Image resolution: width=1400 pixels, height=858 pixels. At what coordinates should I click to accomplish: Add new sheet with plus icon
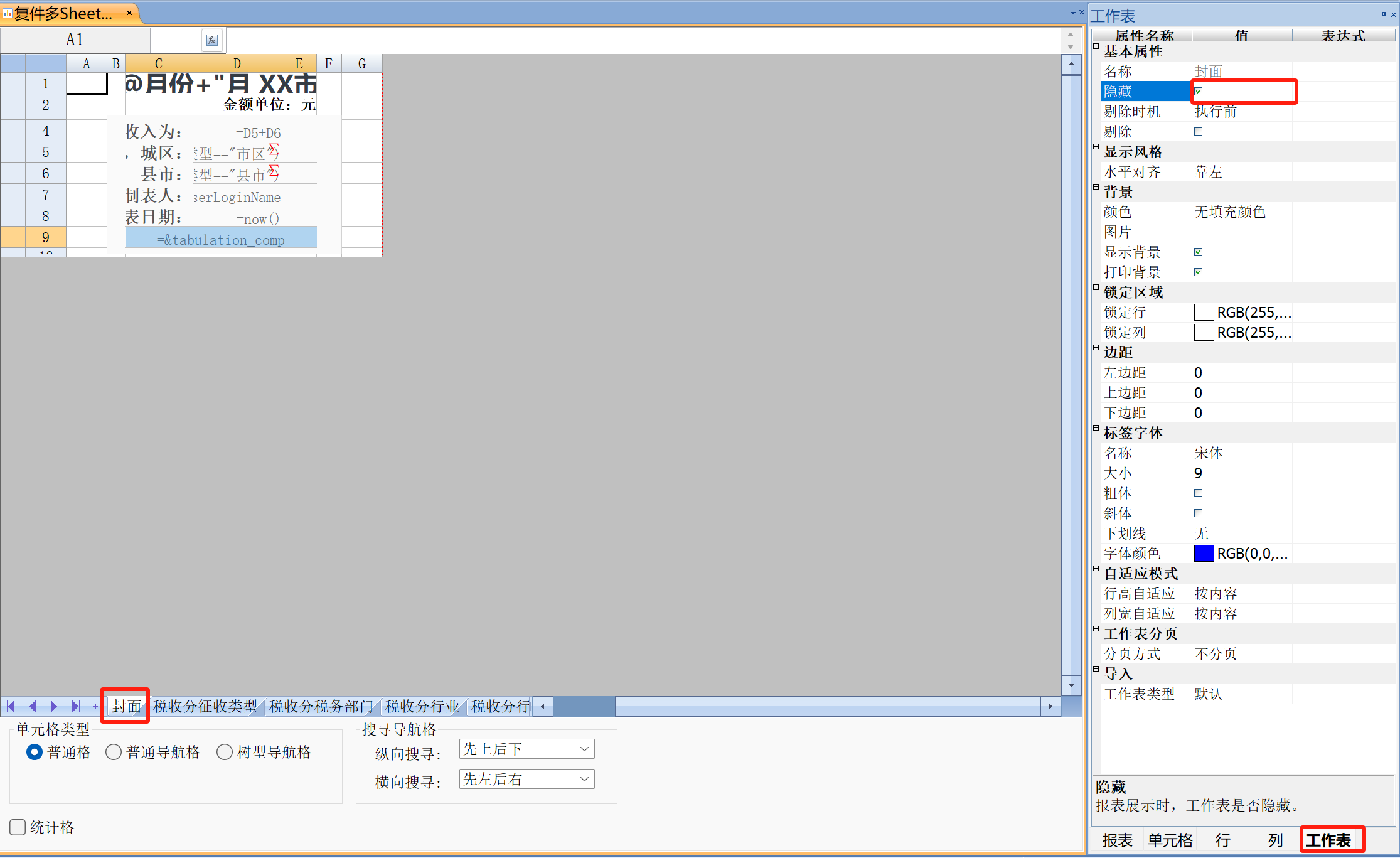[x=95, y=706]
